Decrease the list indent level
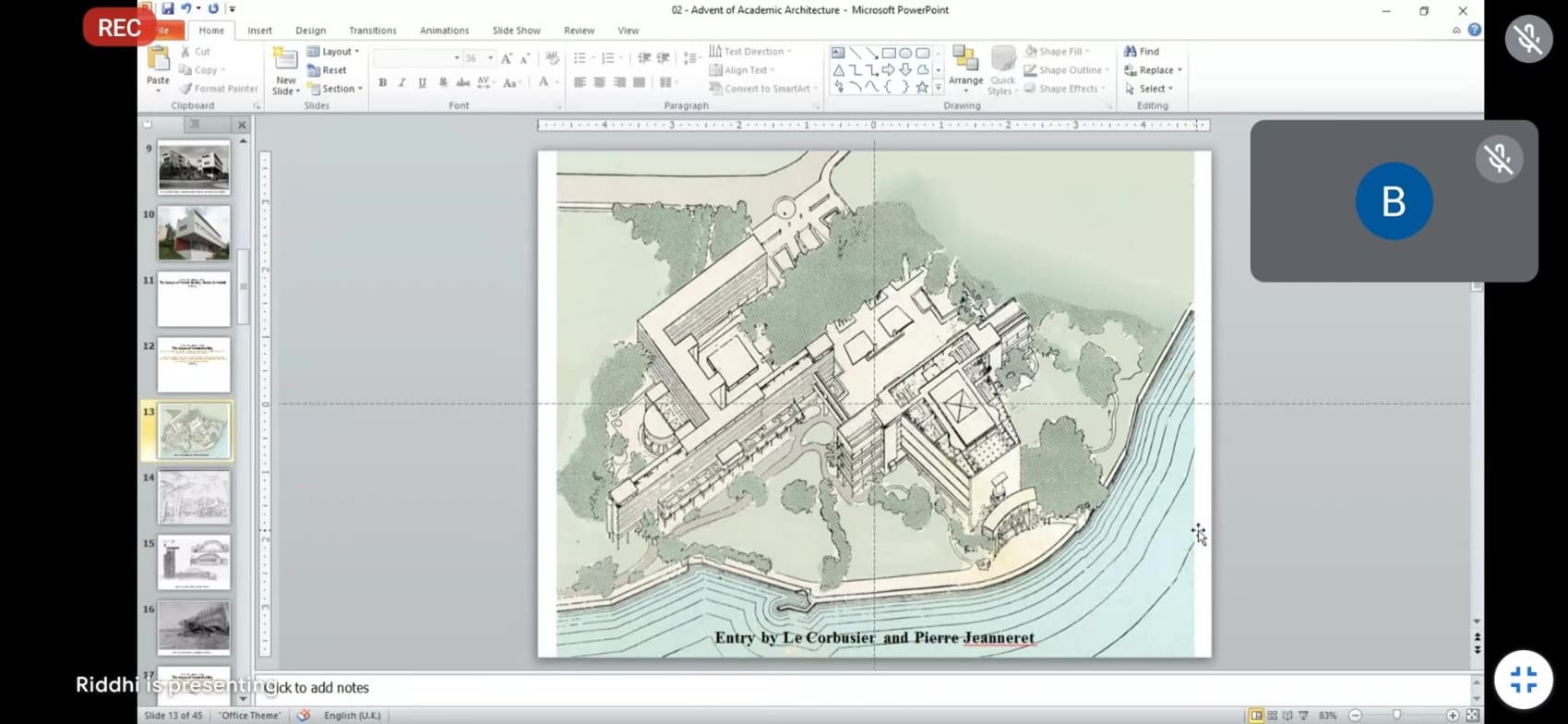 (x=644, y=58)
